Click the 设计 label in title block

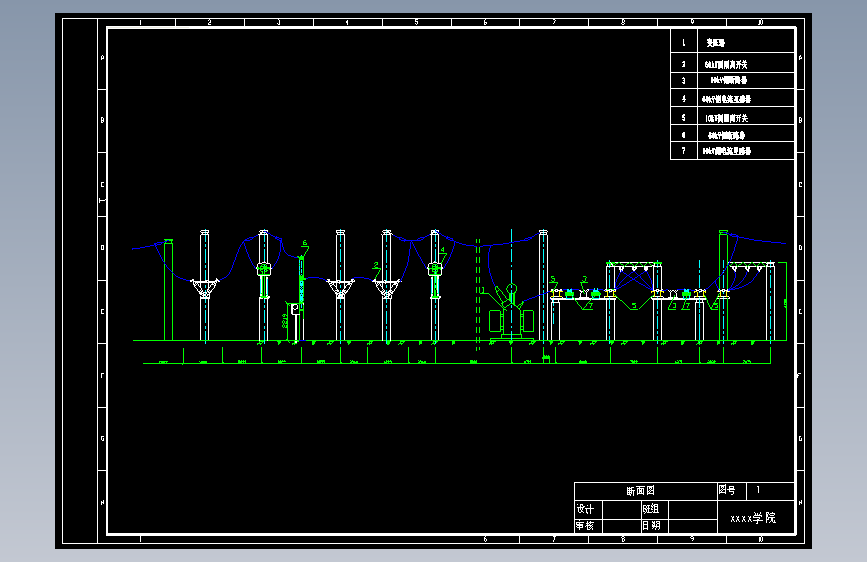click(585, 509)
